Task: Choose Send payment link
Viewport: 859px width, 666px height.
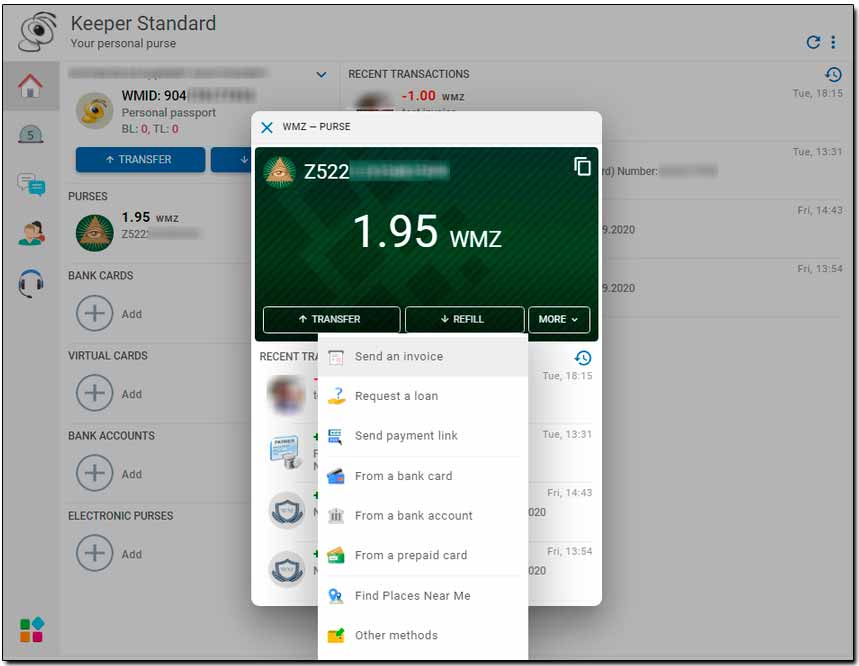Action: click(422, 436)
